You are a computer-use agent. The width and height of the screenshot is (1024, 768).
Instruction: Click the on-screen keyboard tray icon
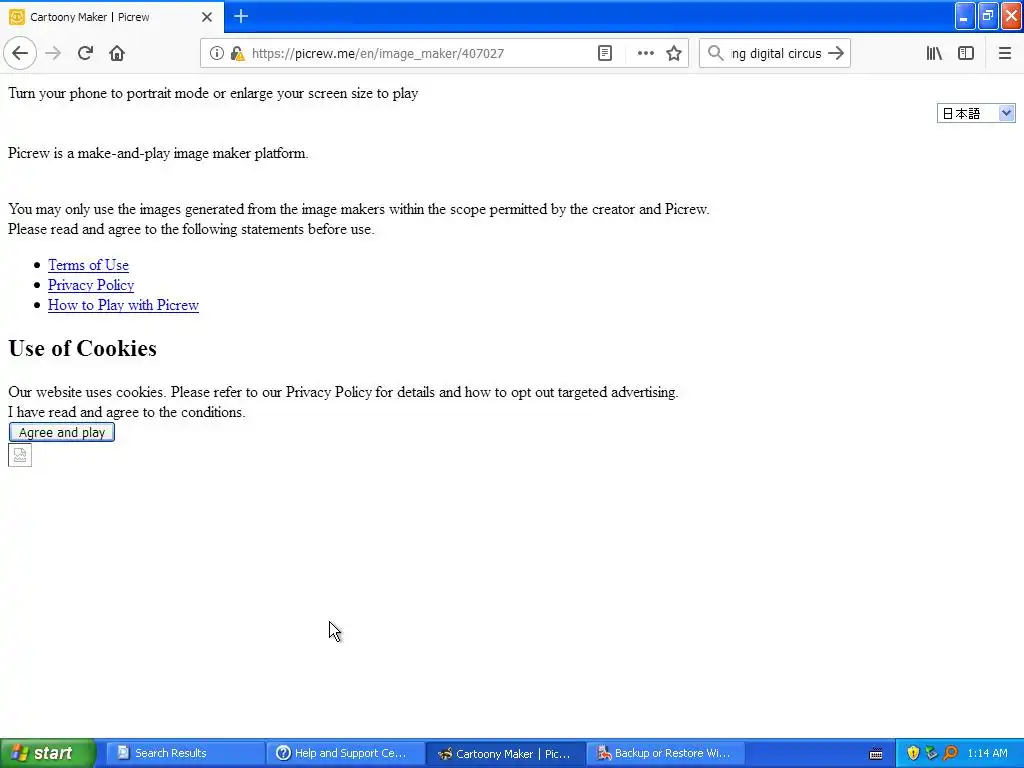pos(876,754)
